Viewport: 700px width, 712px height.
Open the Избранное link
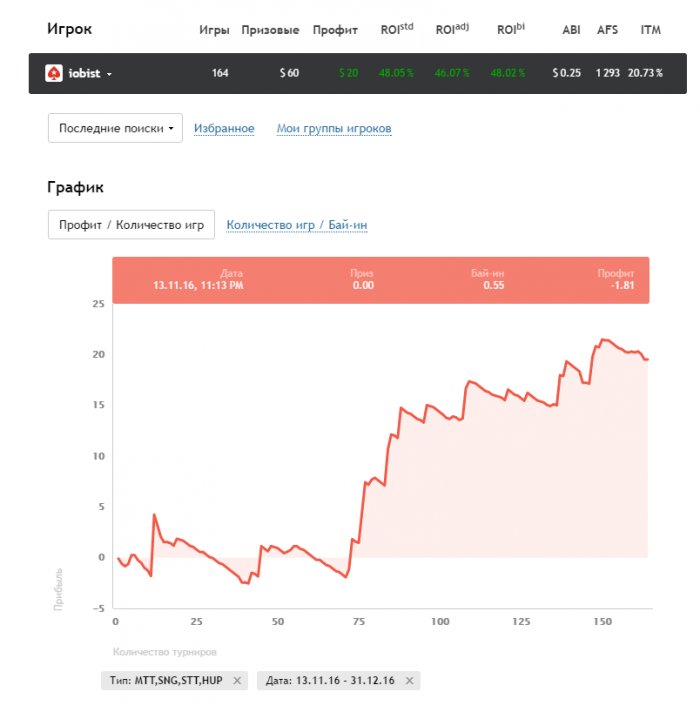[224, 128]
